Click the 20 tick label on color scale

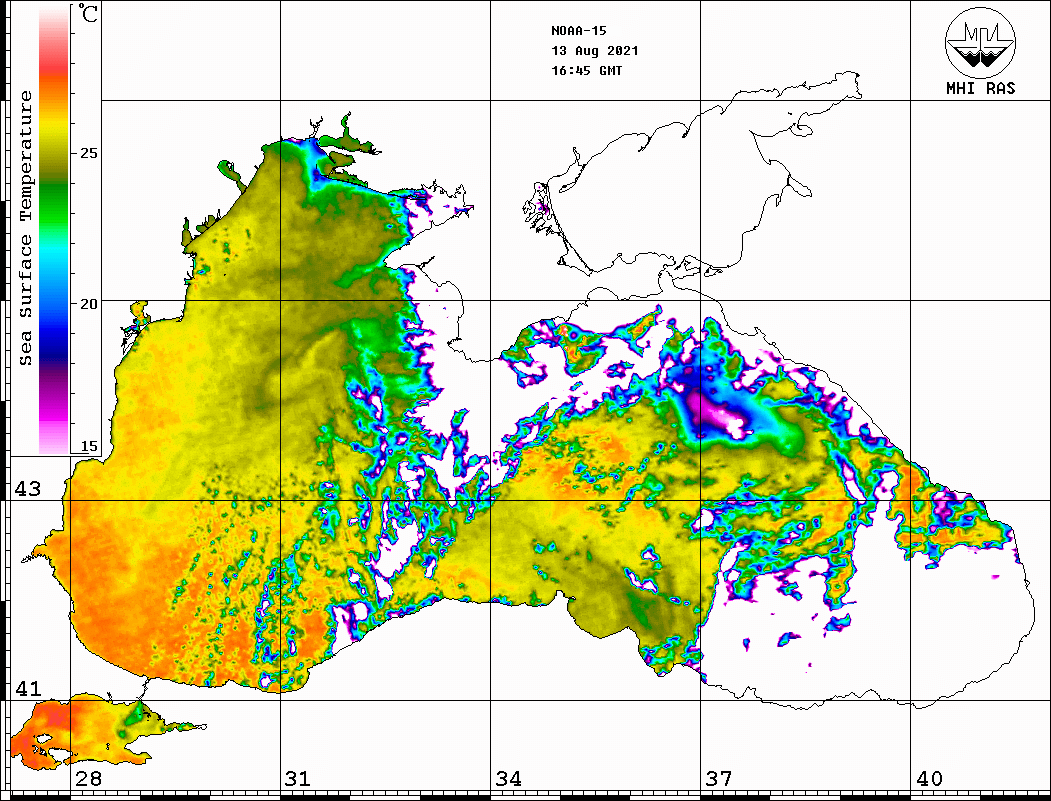(88, 304)
